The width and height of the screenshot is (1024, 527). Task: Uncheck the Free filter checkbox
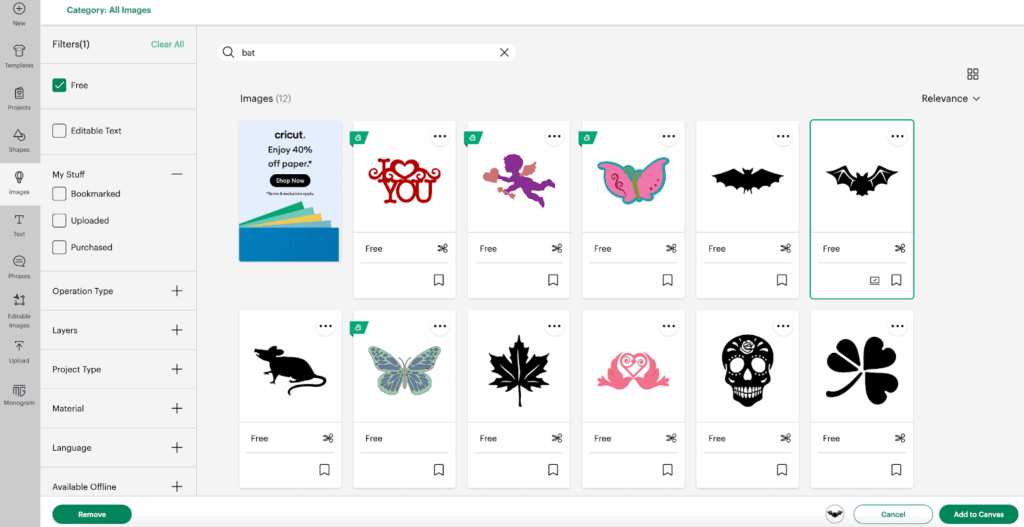(x=60, y=86)
